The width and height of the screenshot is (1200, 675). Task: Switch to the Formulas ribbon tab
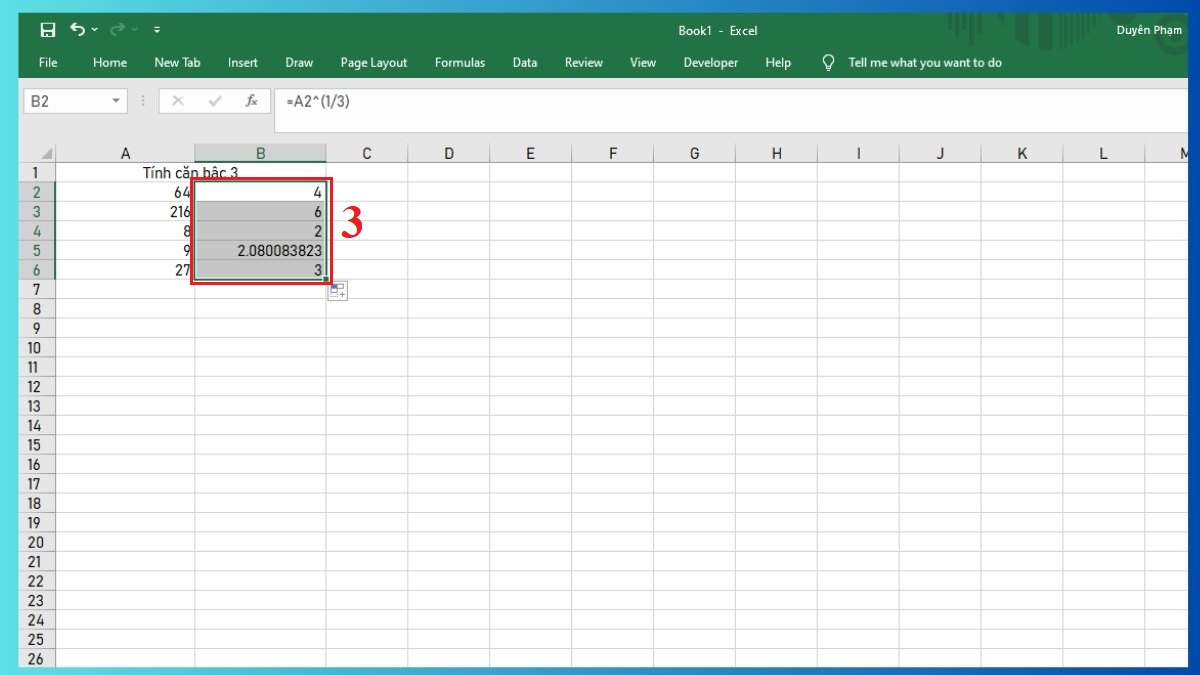(x=459, y=62)
